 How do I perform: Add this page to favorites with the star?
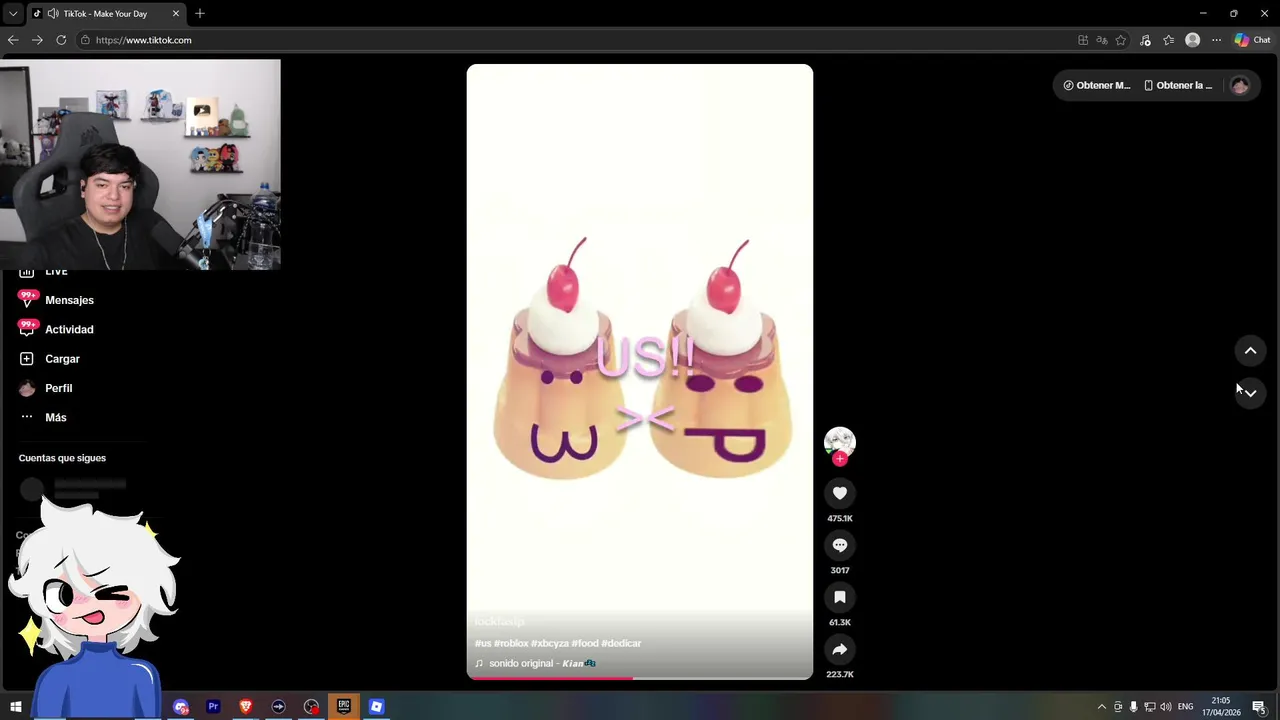[1121, 40]
